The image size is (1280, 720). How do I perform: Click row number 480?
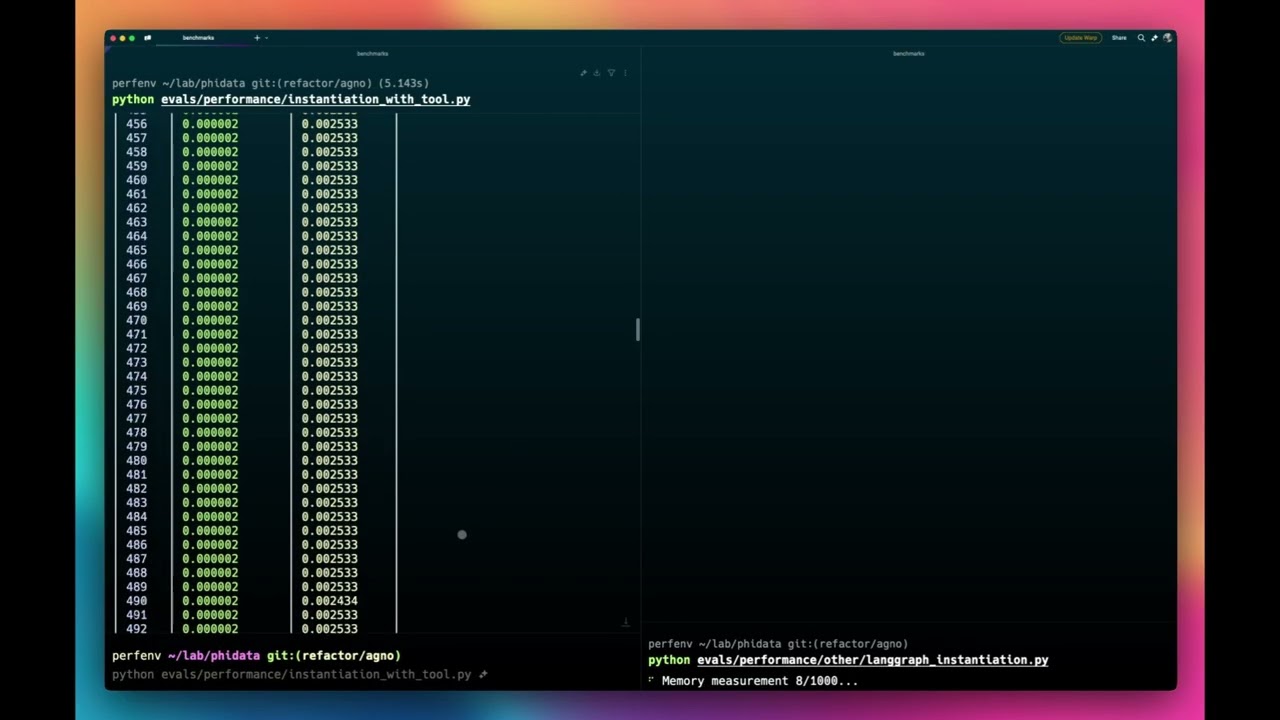[x=136, y=461]
